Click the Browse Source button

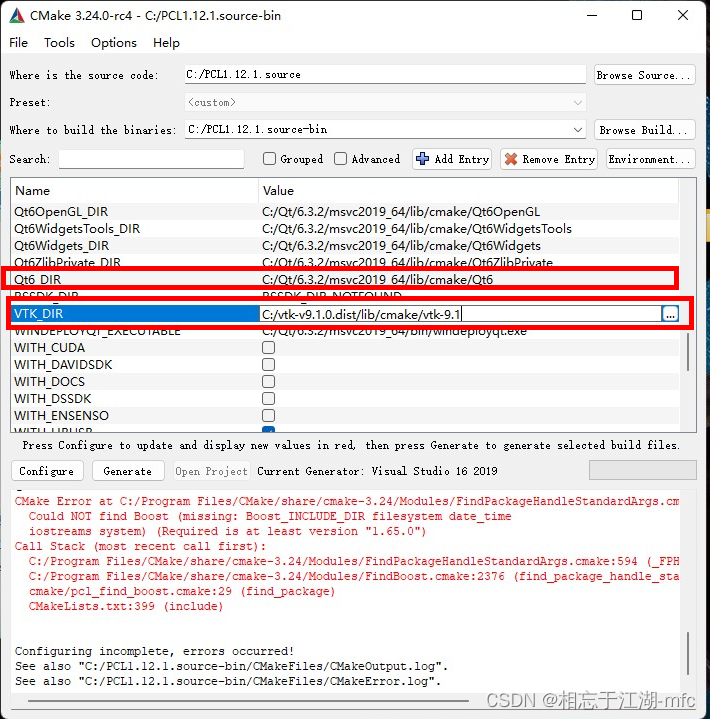tap(644, 75)
